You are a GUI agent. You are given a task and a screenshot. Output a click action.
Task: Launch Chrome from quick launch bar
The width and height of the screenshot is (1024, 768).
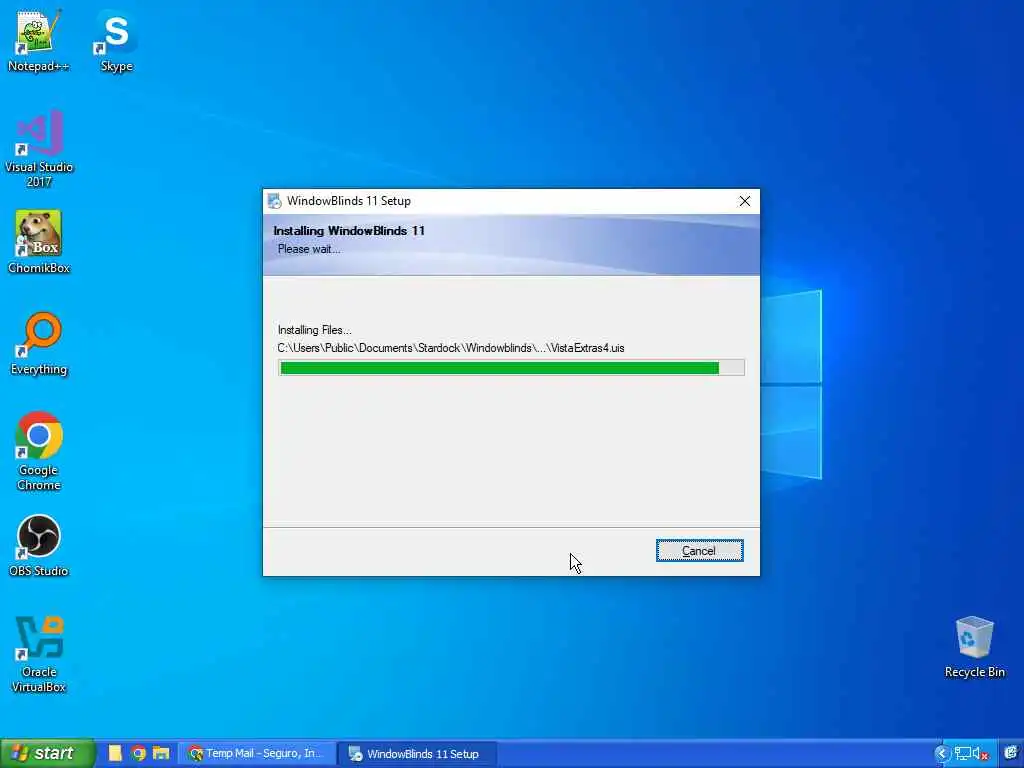tap(138, 754)
